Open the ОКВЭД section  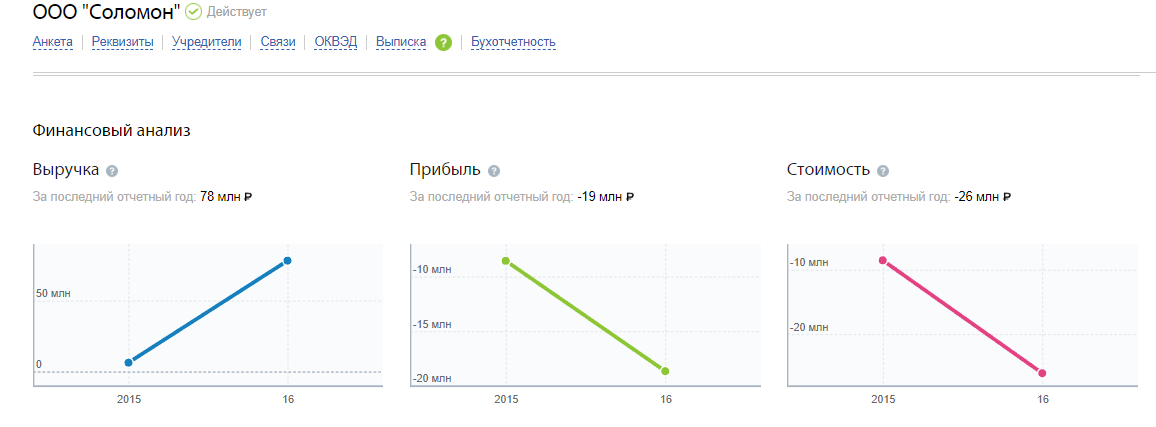[335, 42]
